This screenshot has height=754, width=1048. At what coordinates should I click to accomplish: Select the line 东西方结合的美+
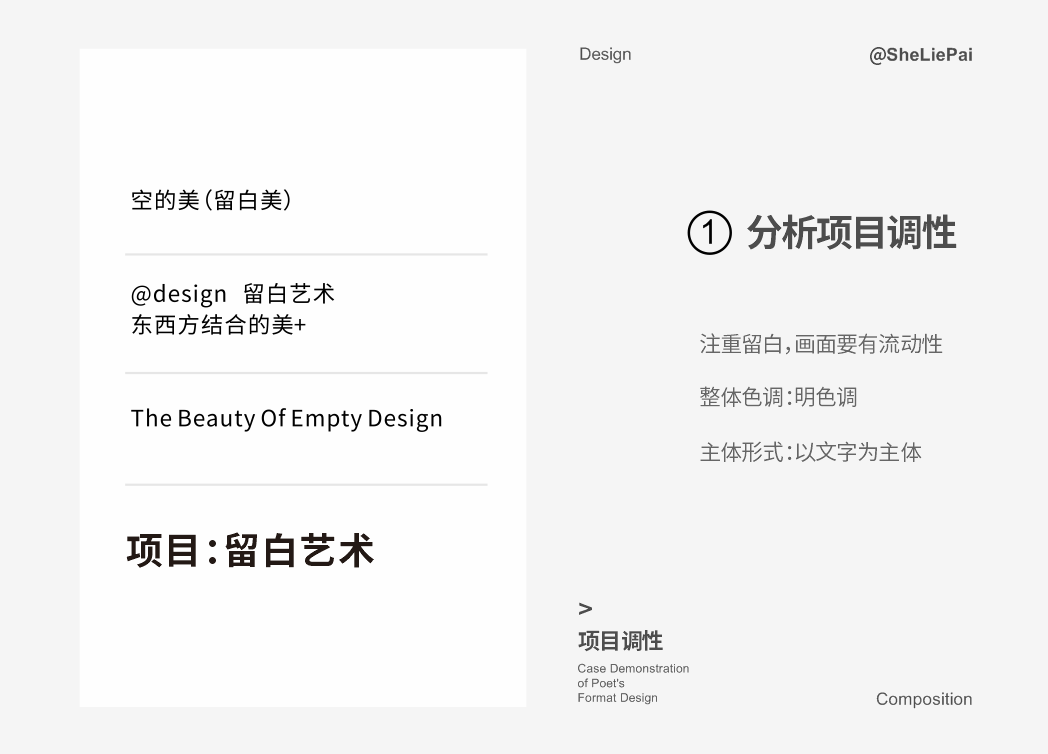[218, 325]
